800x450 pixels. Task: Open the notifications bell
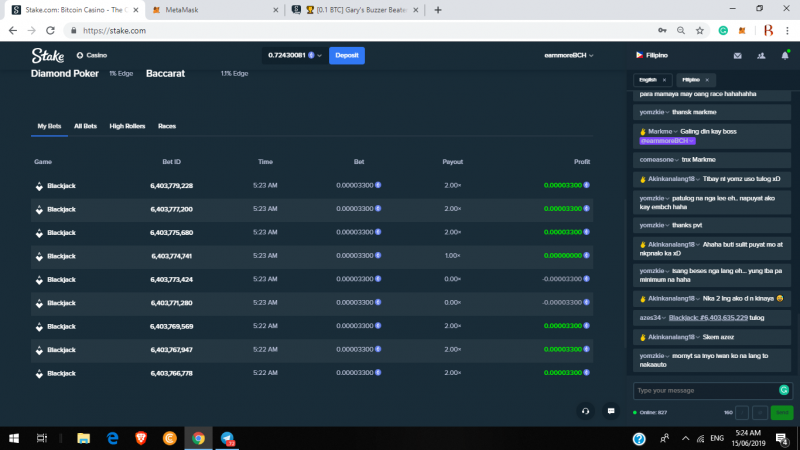click(x=785, y=55)
